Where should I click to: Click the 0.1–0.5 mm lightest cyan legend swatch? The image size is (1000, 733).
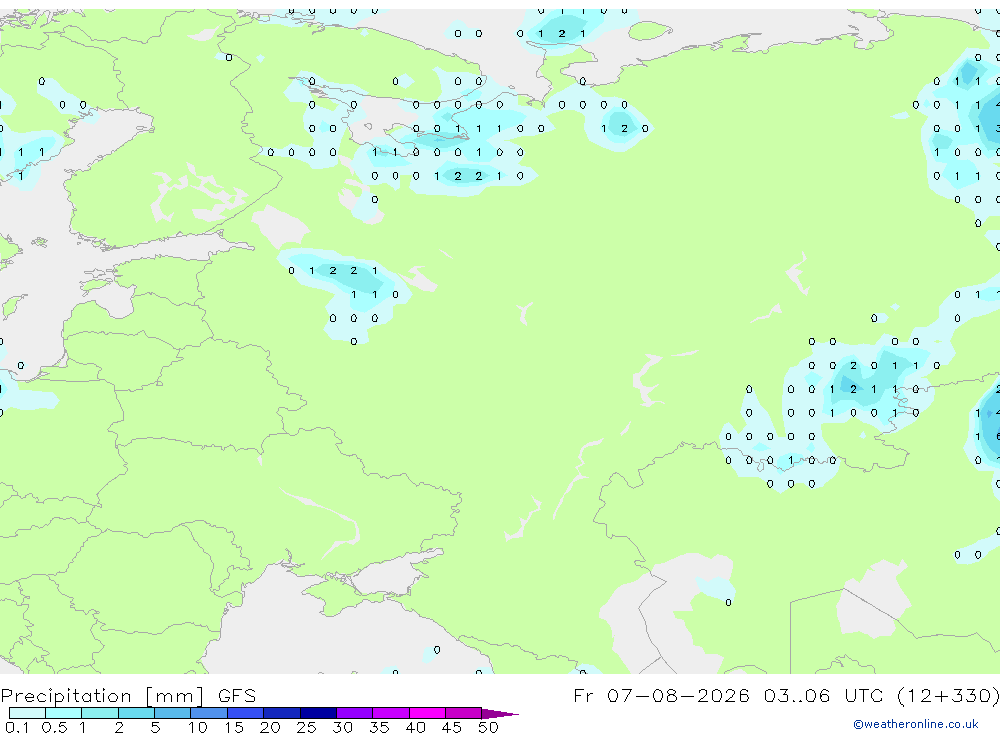pos(27,713)
